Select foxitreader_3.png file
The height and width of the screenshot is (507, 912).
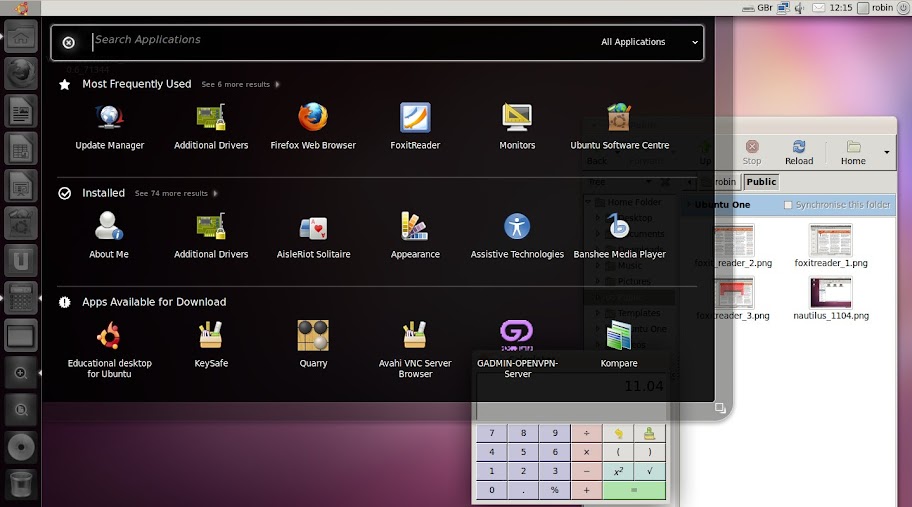pyautogui.click(x=733, y=298)
